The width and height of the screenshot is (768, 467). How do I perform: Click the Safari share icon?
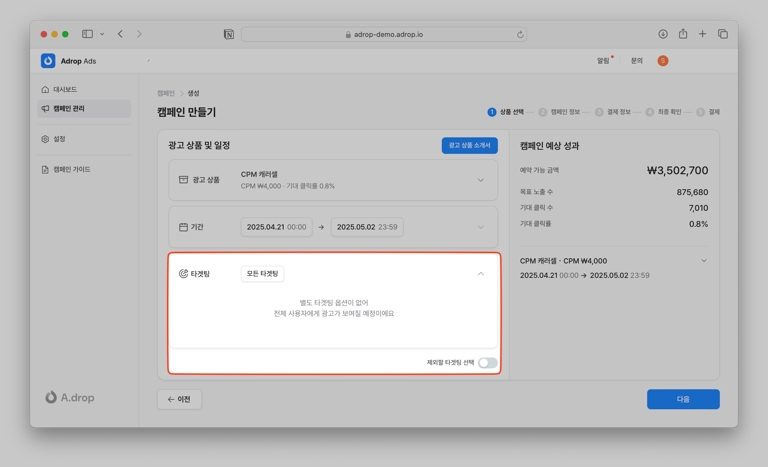click(683, 34)
